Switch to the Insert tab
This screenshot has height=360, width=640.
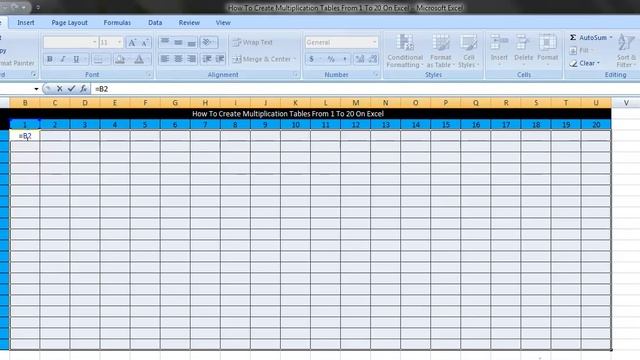coord(26,23)
